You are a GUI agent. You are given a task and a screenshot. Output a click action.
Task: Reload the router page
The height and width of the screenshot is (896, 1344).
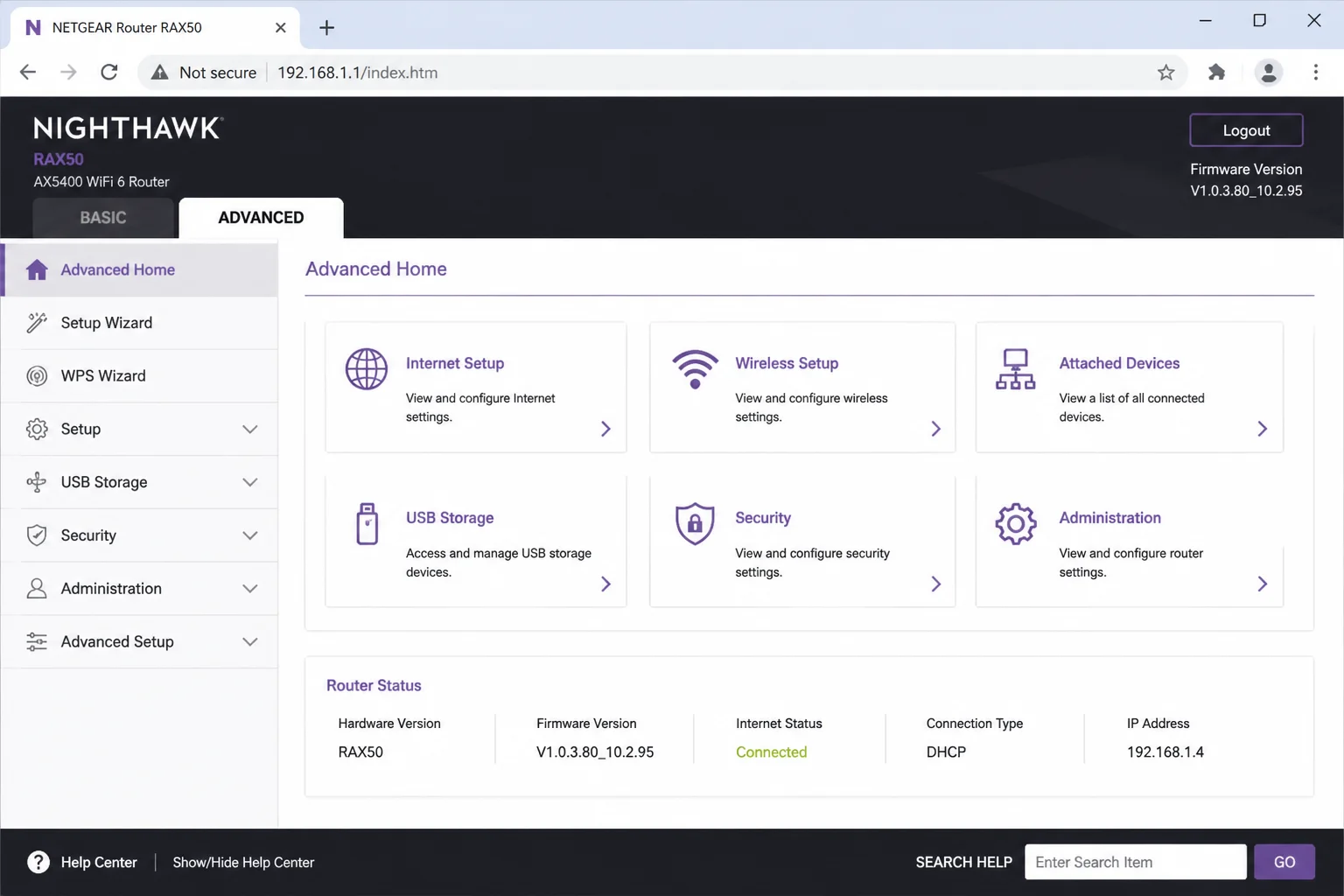[x=109, y=73]
